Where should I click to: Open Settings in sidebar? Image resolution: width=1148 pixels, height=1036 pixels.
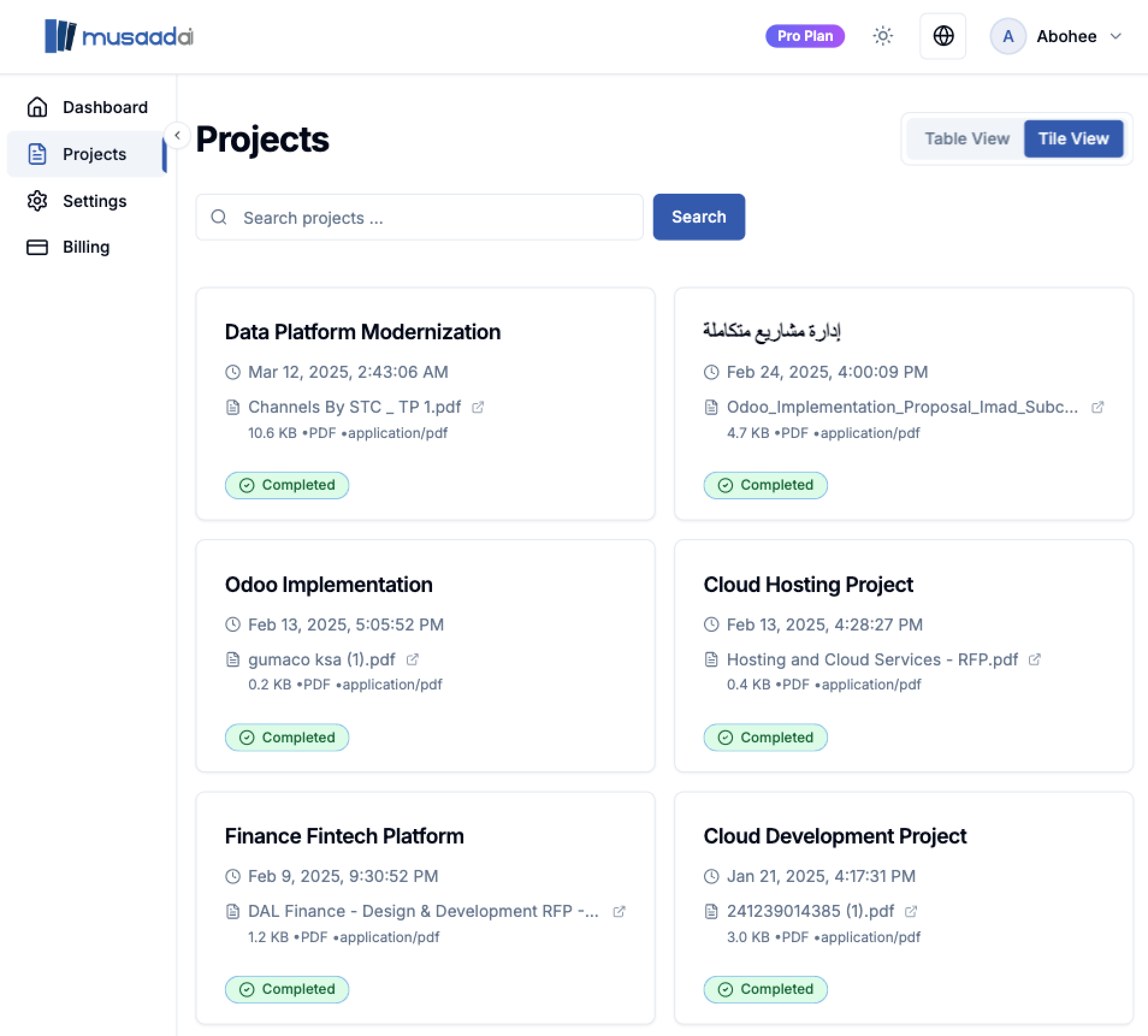click(88, 201)
